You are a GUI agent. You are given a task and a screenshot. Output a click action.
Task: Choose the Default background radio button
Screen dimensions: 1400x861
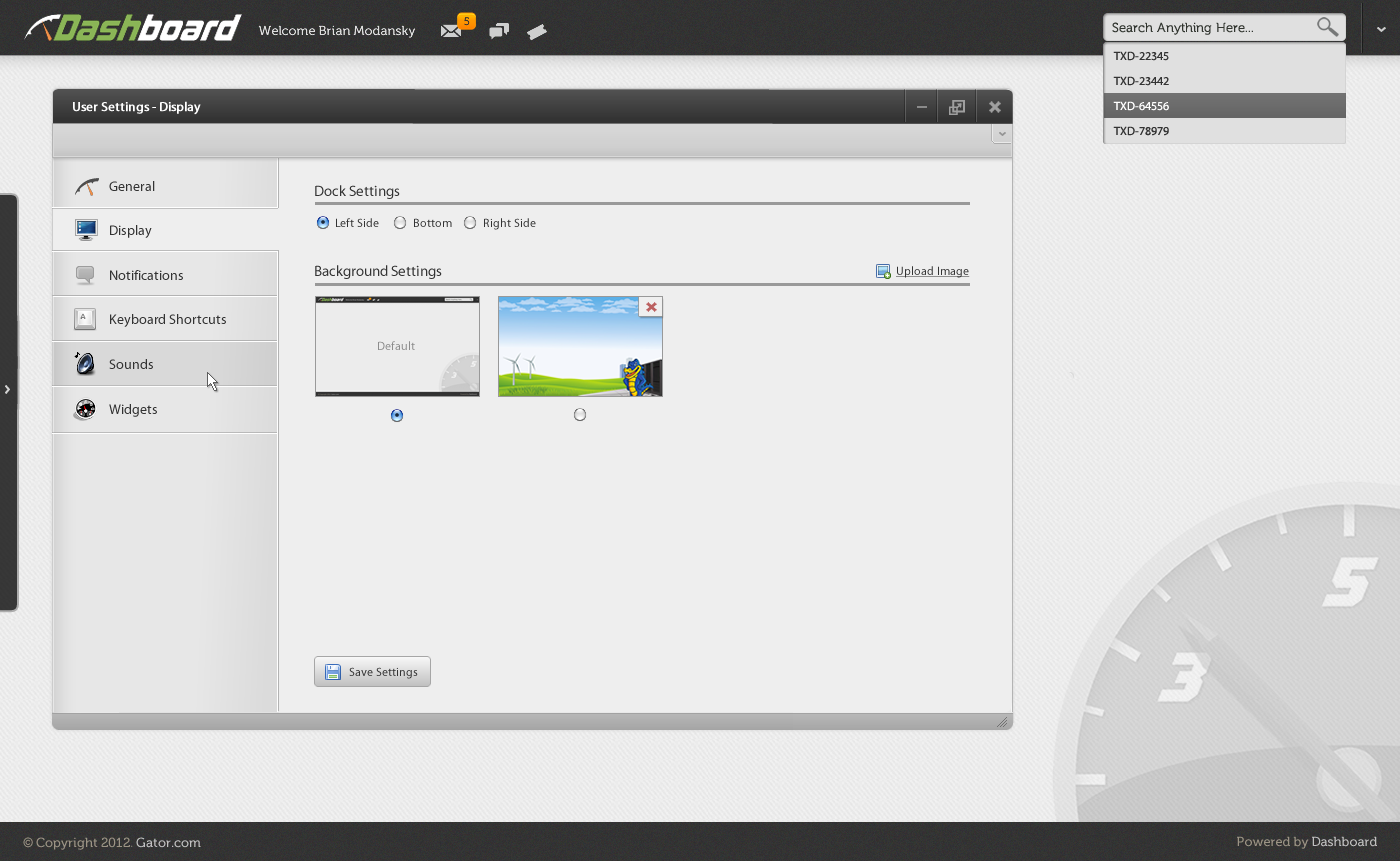(397, 415)
